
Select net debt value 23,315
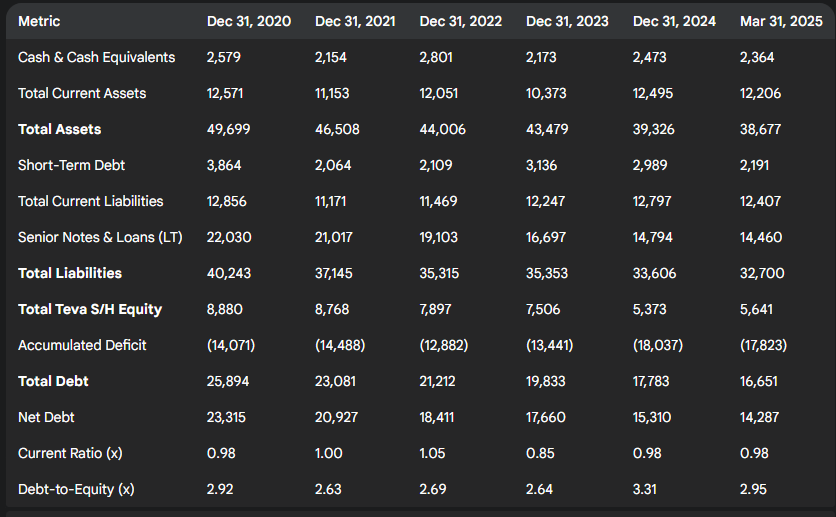(226, 417)
